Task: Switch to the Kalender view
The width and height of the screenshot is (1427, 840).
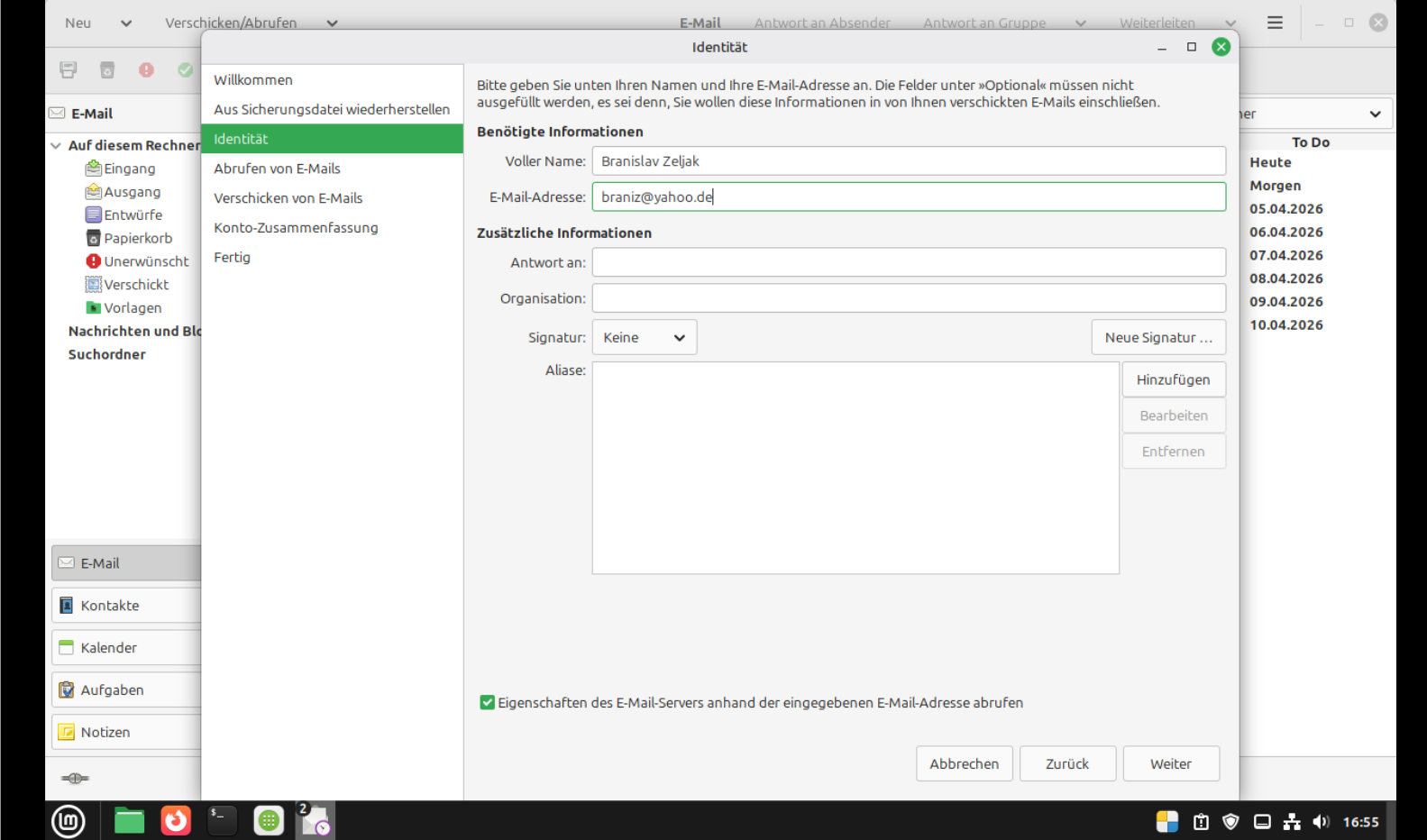Action: (109, 648)
